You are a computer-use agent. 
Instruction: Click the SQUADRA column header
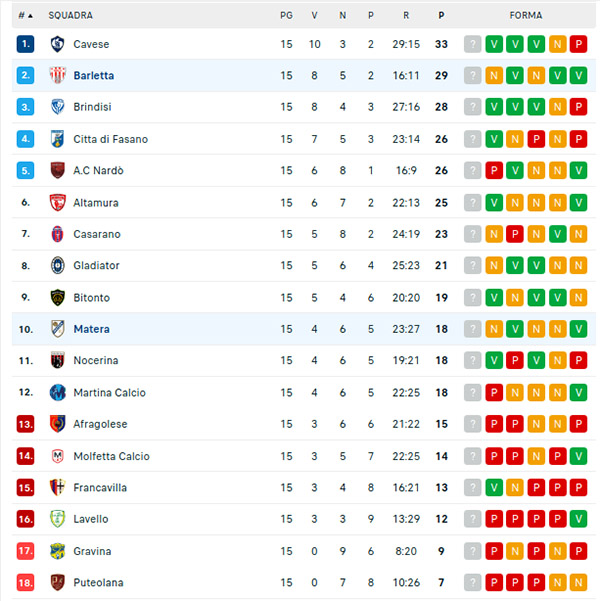coord(71,15)
